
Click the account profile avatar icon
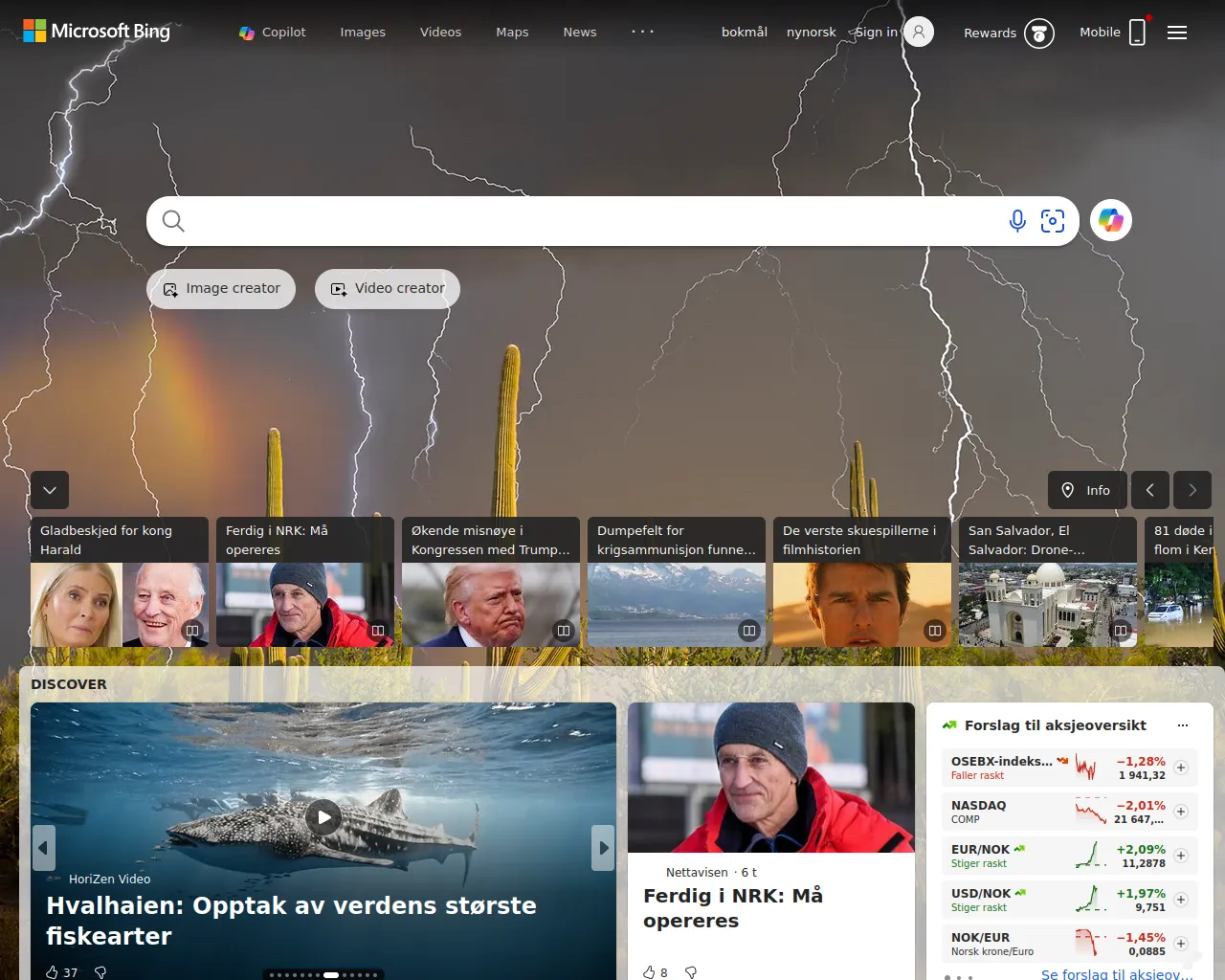coord(919,32)
